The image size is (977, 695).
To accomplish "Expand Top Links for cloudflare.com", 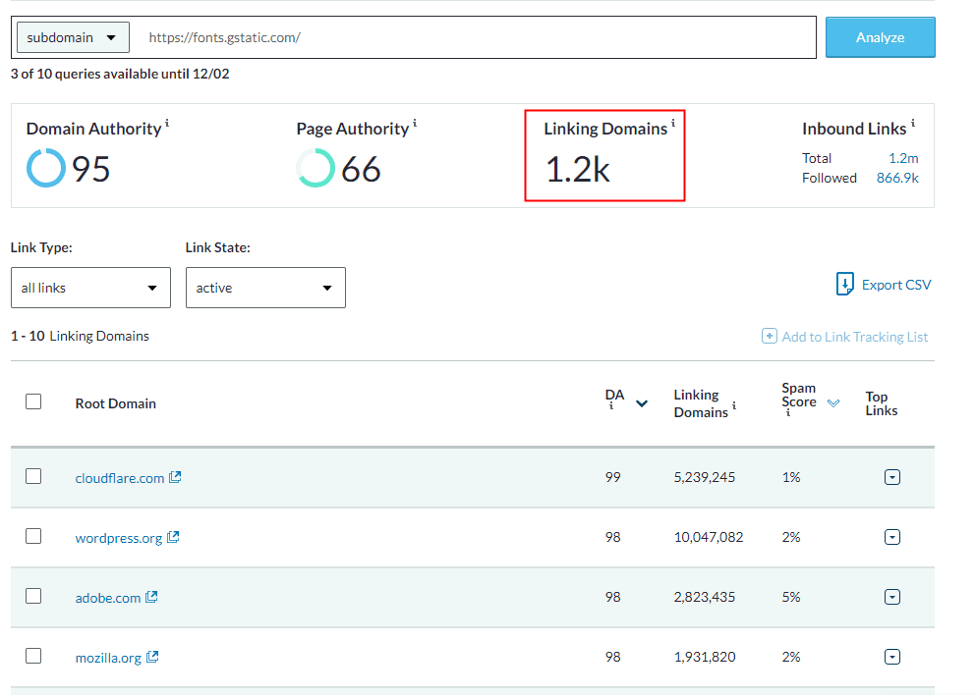I will 892,477.
